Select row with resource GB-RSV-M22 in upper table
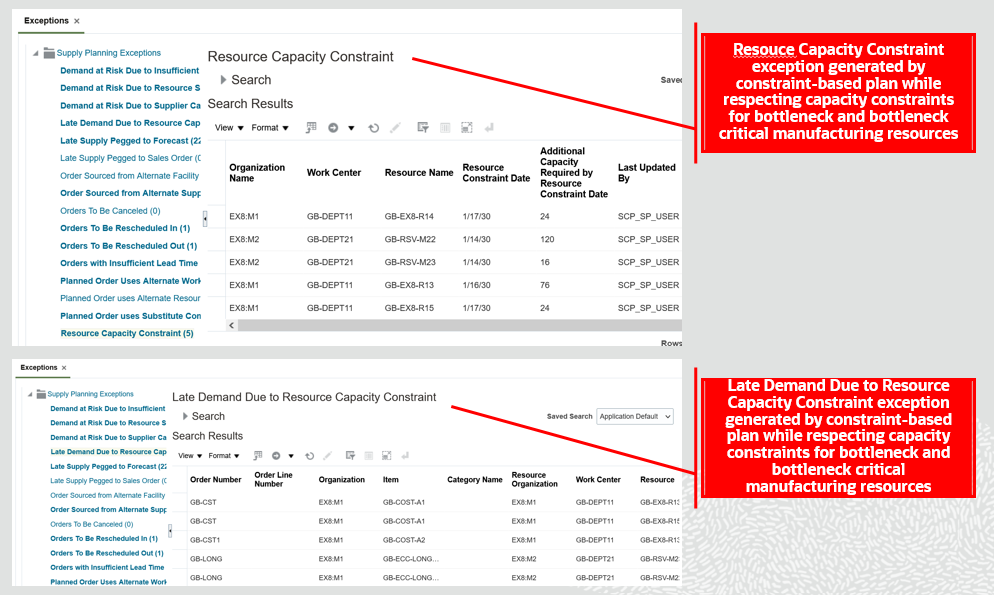This screenshot has height=595, width=994. point(454,240)
